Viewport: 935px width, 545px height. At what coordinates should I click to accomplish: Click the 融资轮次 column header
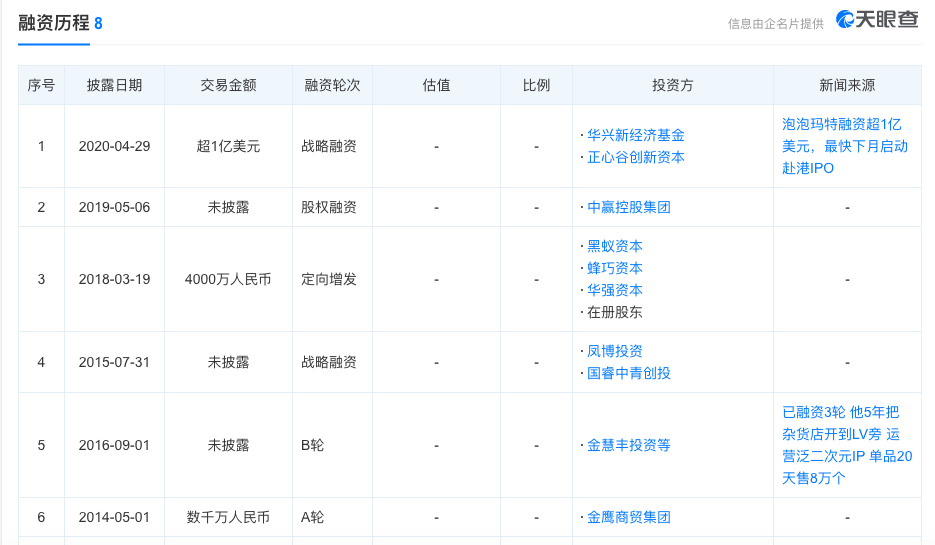point(332,85)
